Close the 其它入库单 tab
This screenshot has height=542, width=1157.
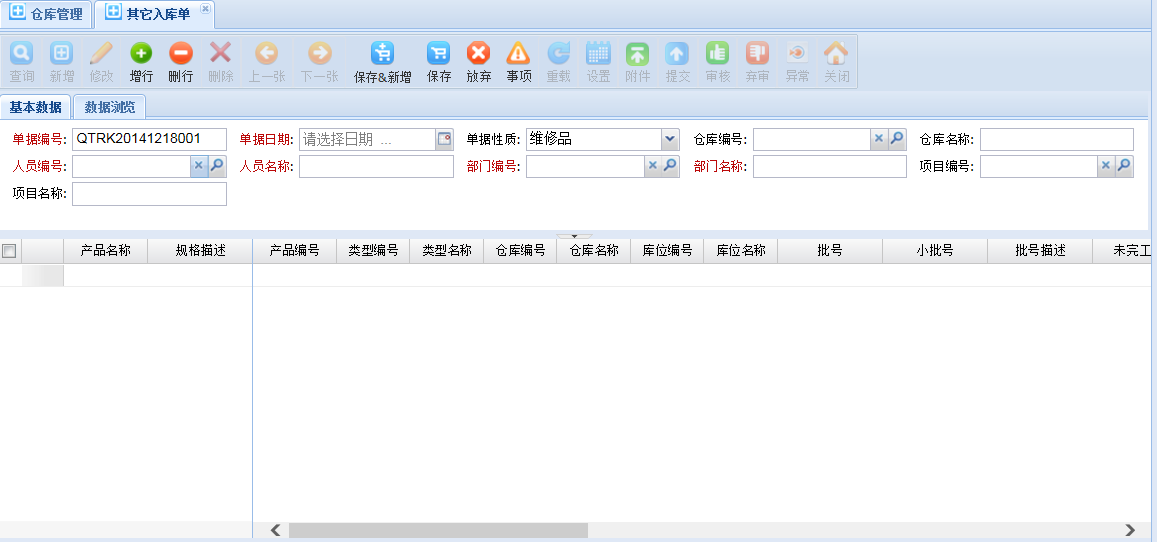[205, 8]
